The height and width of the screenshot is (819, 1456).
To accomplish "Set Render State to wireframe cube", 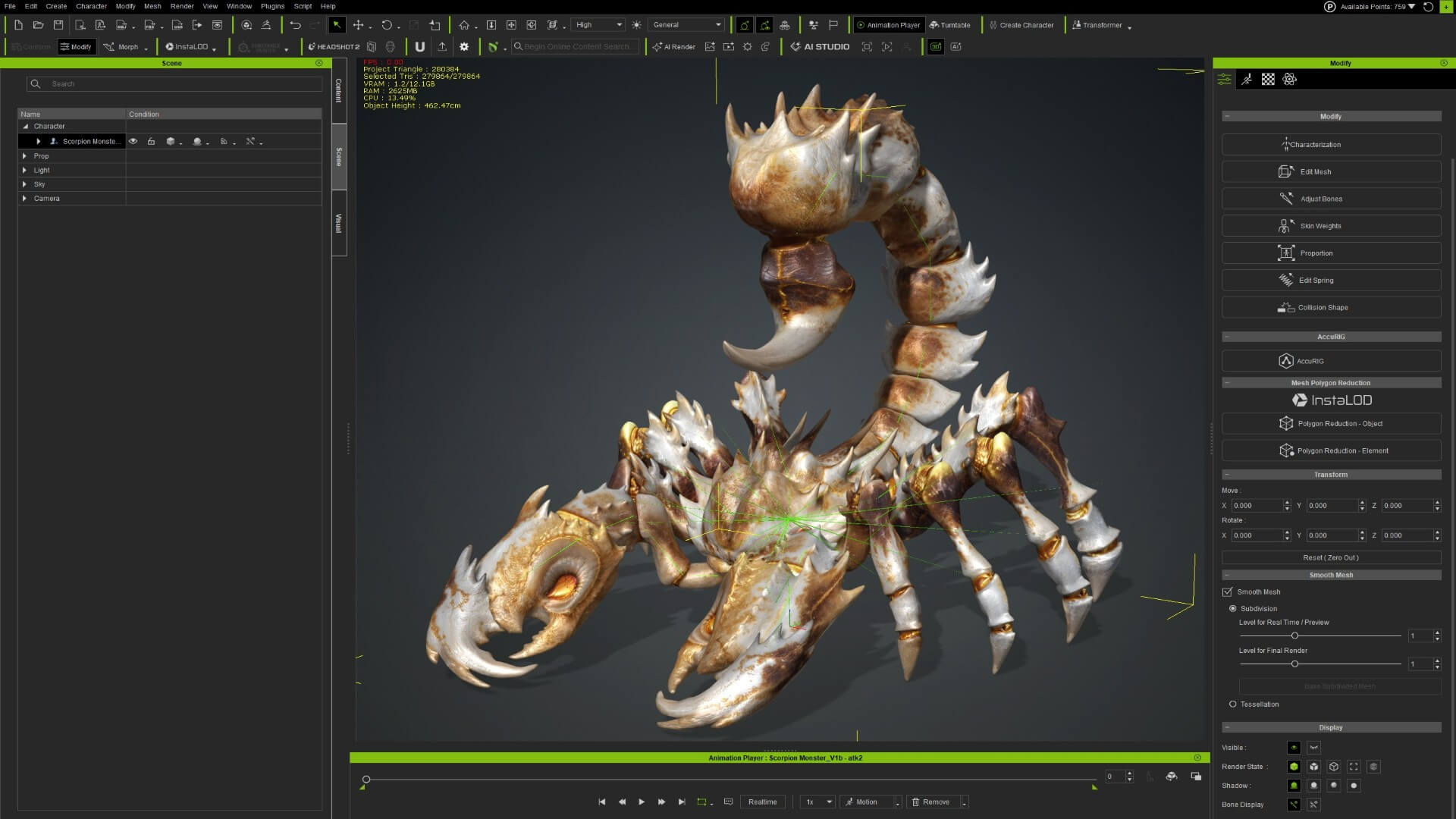I will coord(1334,767).
